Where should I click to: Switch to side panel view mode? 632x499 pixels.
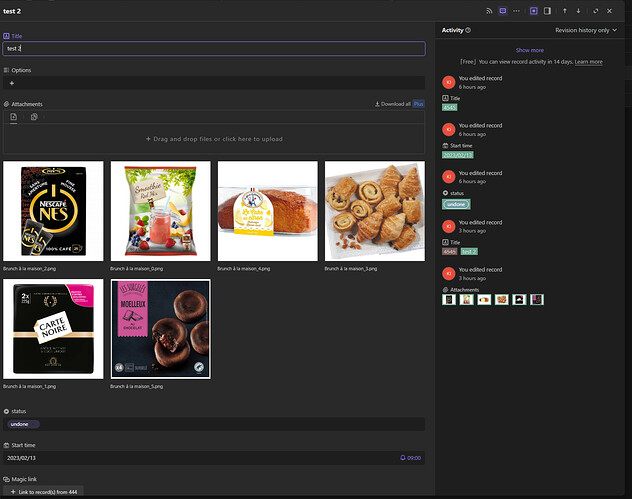(x=547, y=11)
